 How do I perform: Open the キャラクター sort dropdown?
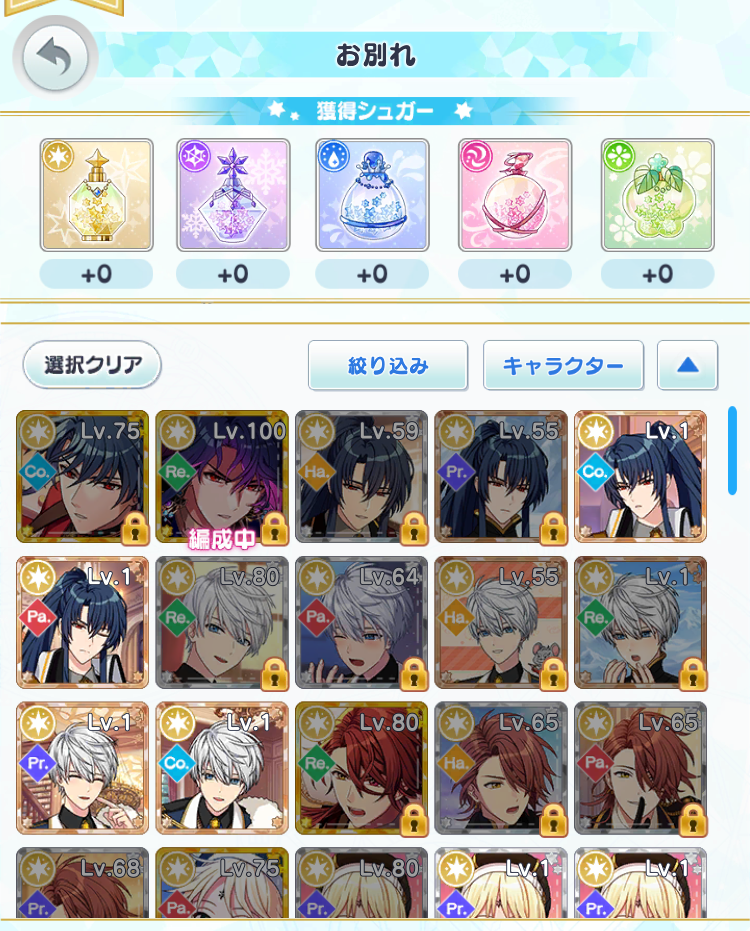click(x=563, y=365)
